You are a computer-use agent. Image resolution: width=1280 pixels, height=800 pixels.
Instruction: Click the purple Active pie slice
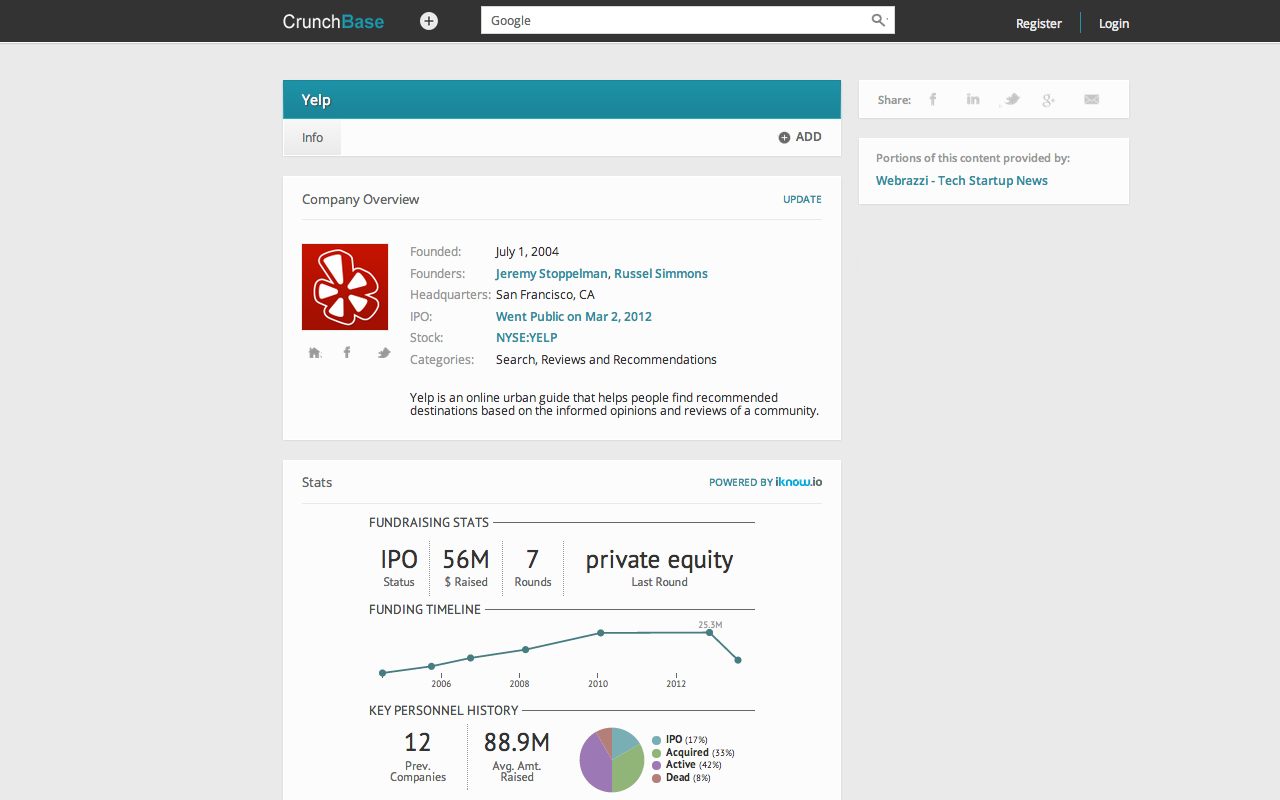click(594, 762)
